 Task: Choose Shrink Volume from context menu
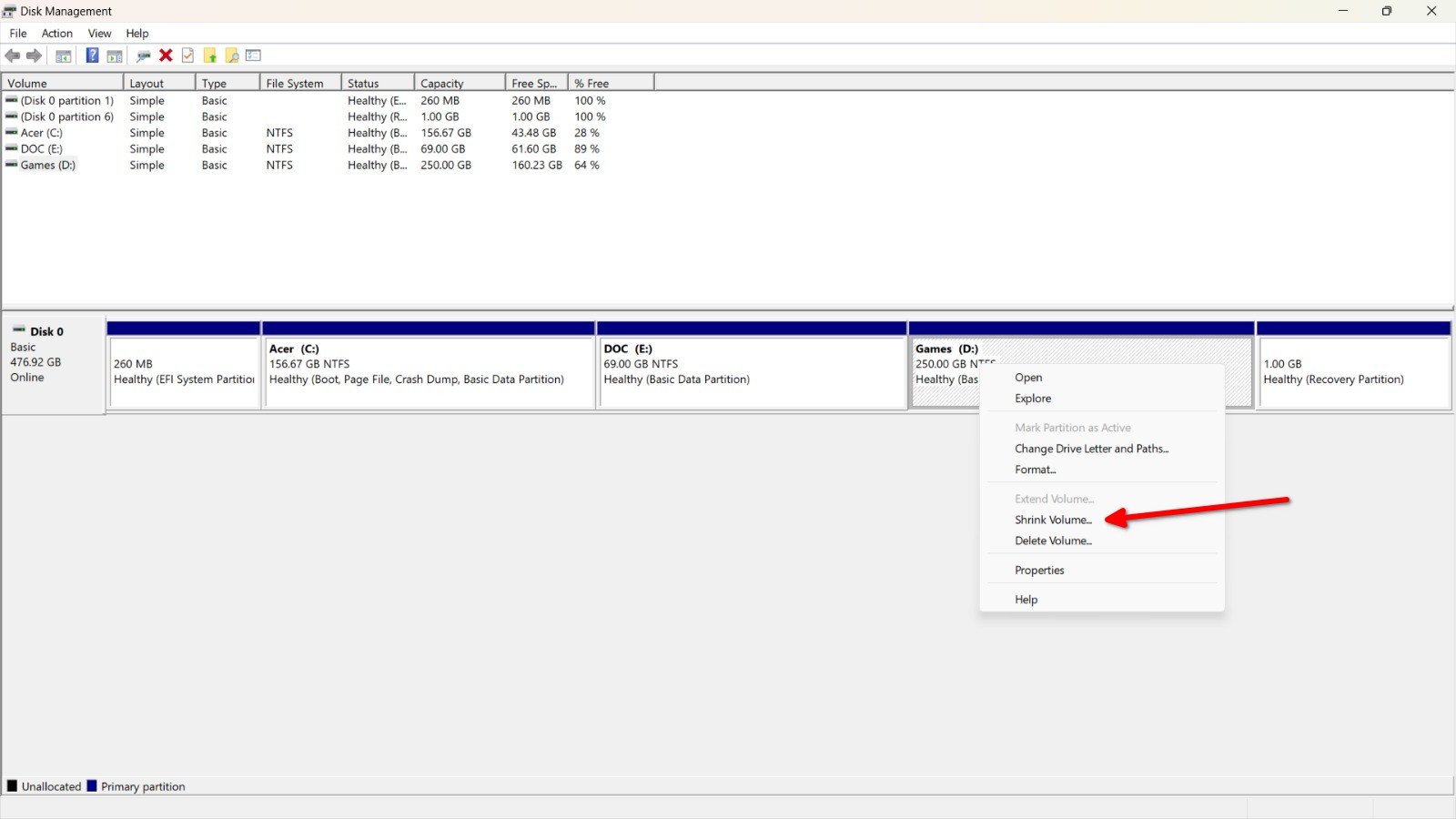point(1053,520)
